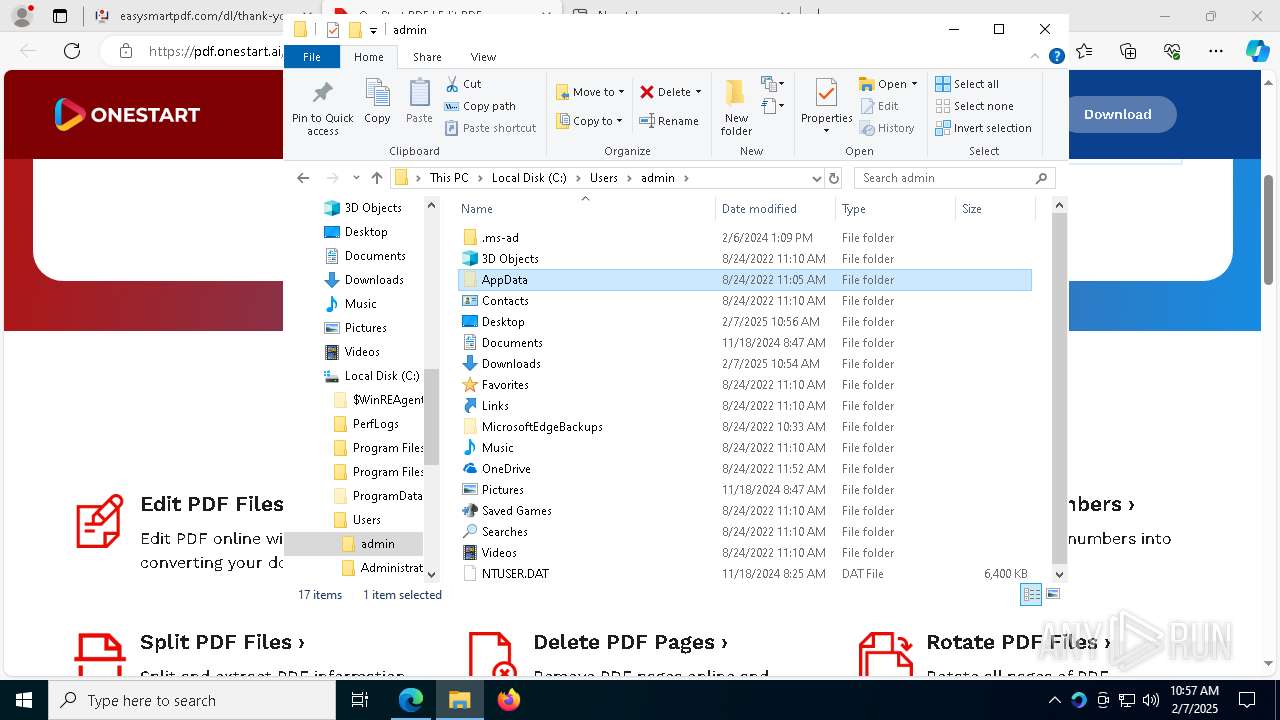
Task: Sort by the Size column header
Action: [994, 209]
